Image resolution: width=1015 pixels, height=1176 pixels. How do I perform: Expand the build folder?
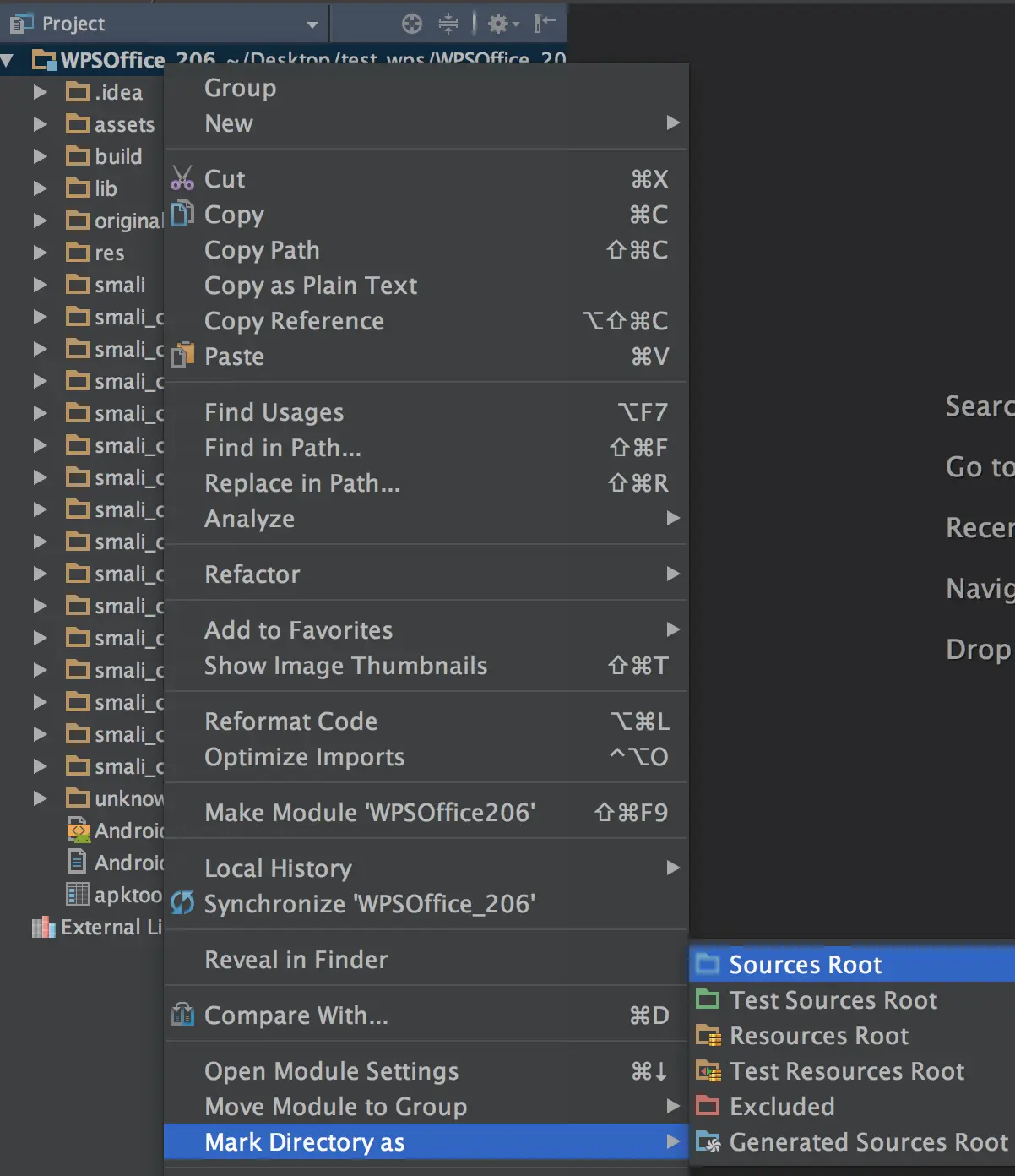pyautogui.click(x=40, y=155)
